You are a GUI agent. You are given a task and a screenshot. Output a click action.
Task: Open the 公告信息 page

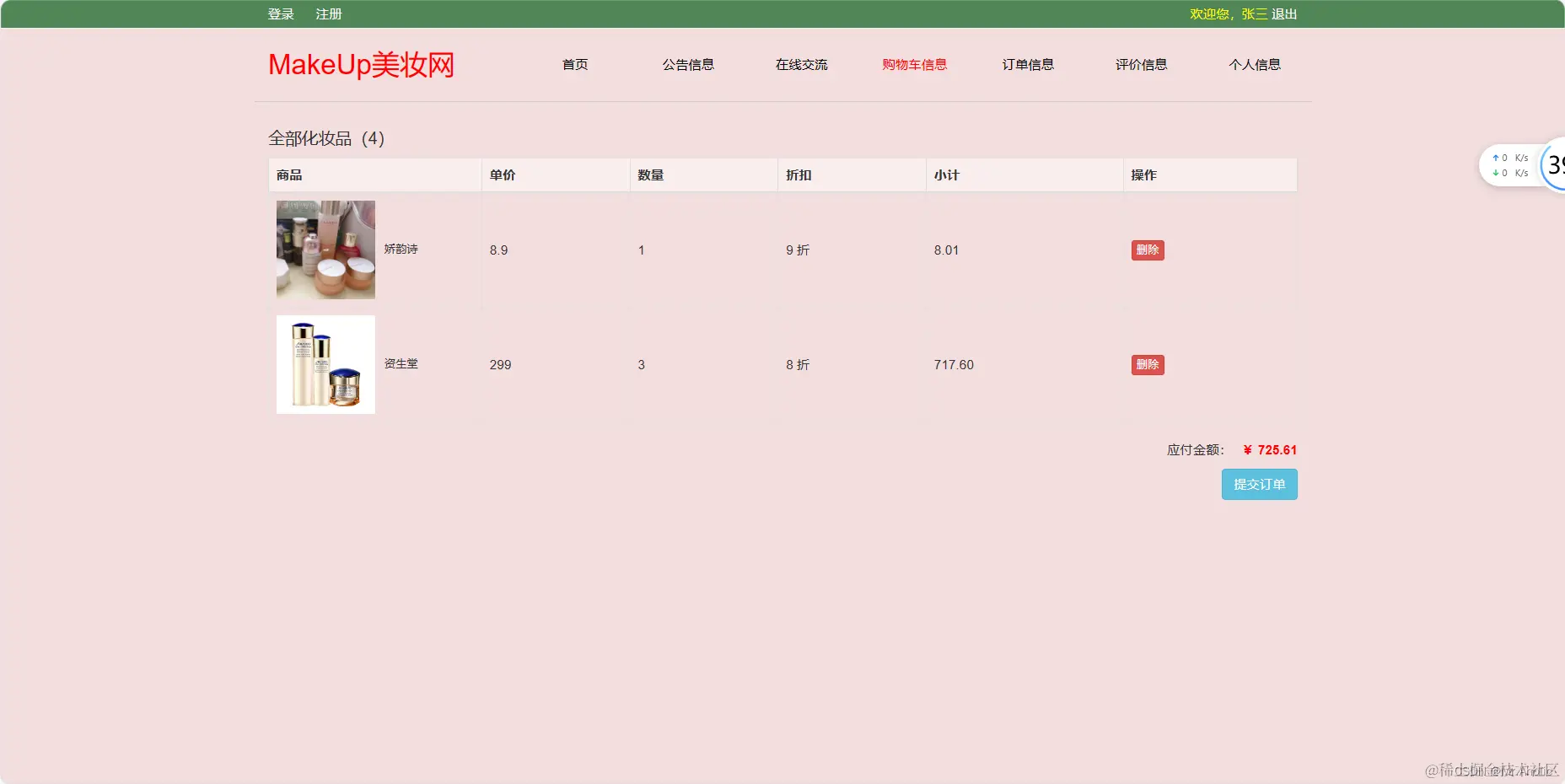tap(688, 64)
